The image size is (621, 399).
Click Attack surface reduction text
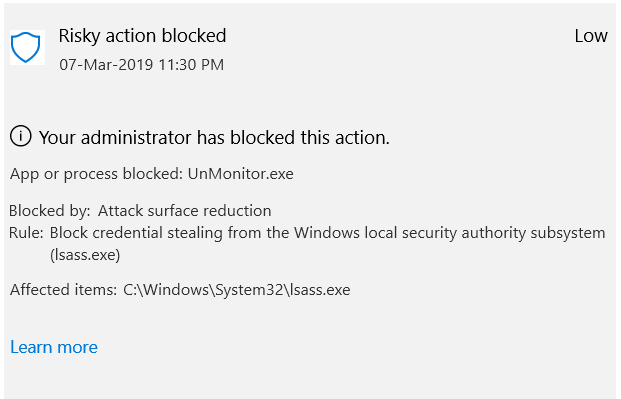(185, 211)
